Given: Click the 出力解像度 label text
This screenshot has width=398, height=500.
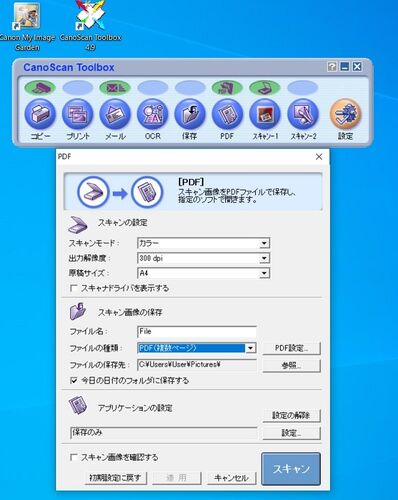Looking at the screenshot, I should point(89,258).
